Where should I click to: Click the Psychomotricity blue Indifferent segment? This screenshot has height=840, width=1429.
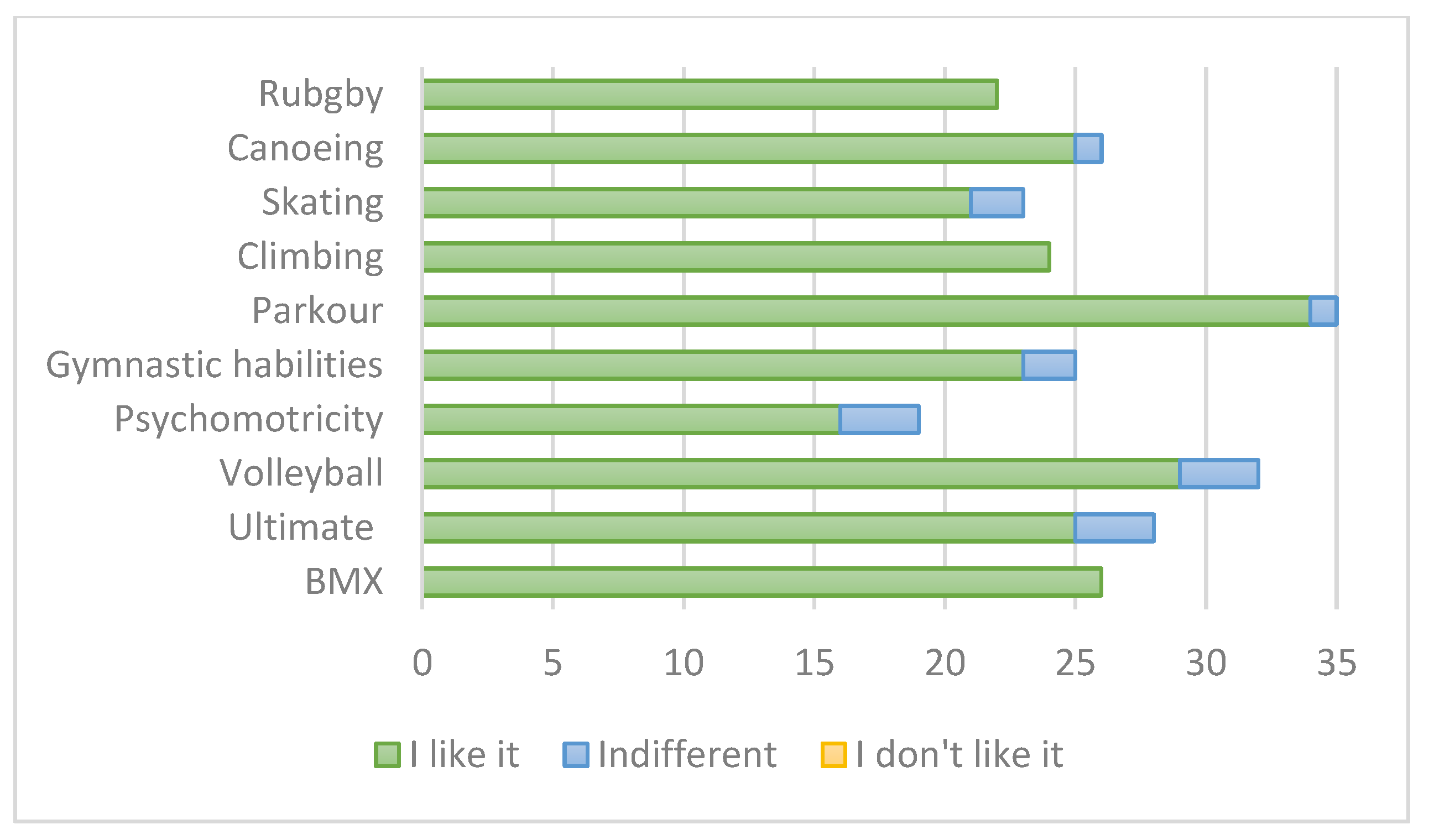pyautogui.click(x=879, y=420)
